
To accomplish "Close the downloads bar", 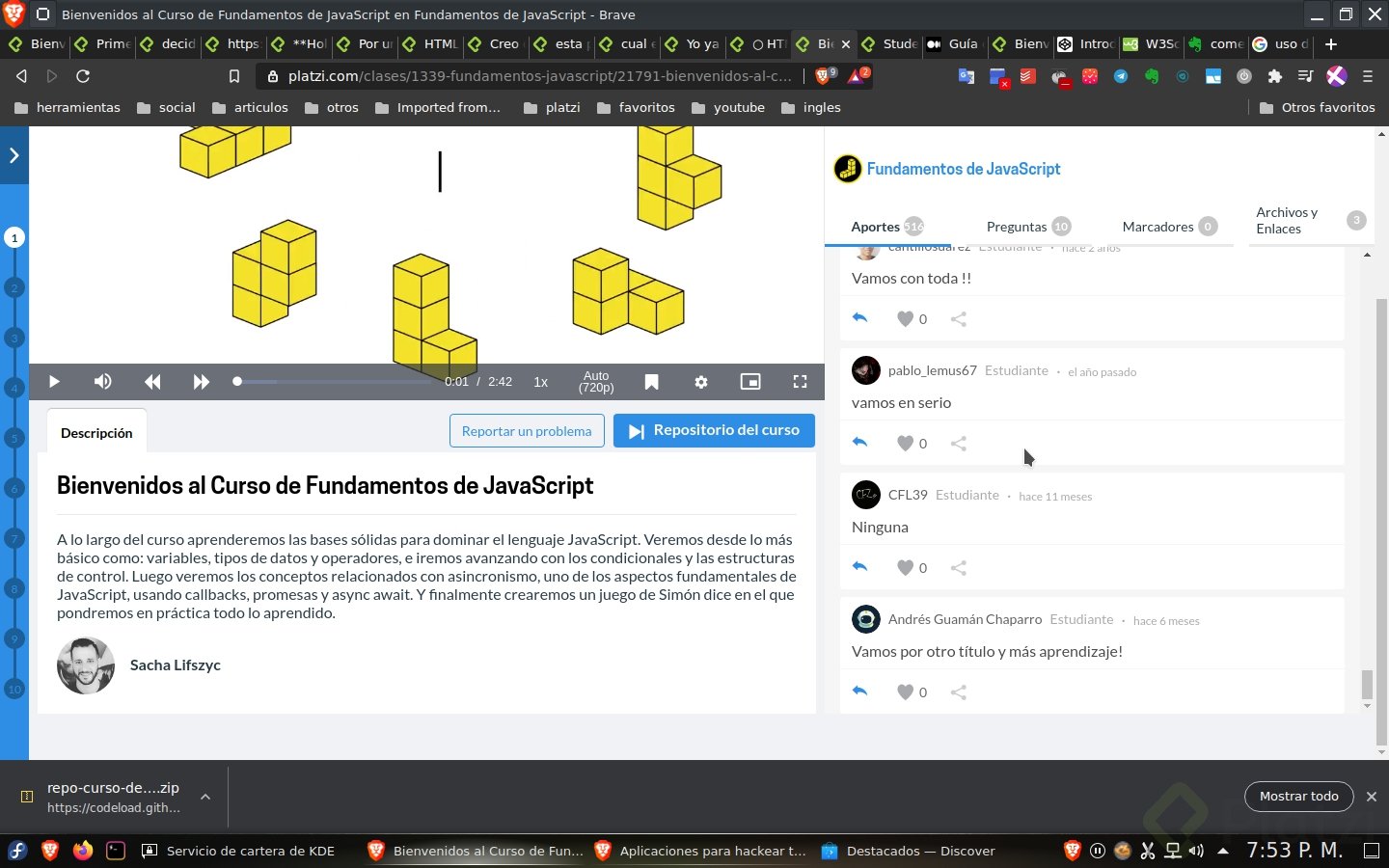I will [x=1372, y=797].
